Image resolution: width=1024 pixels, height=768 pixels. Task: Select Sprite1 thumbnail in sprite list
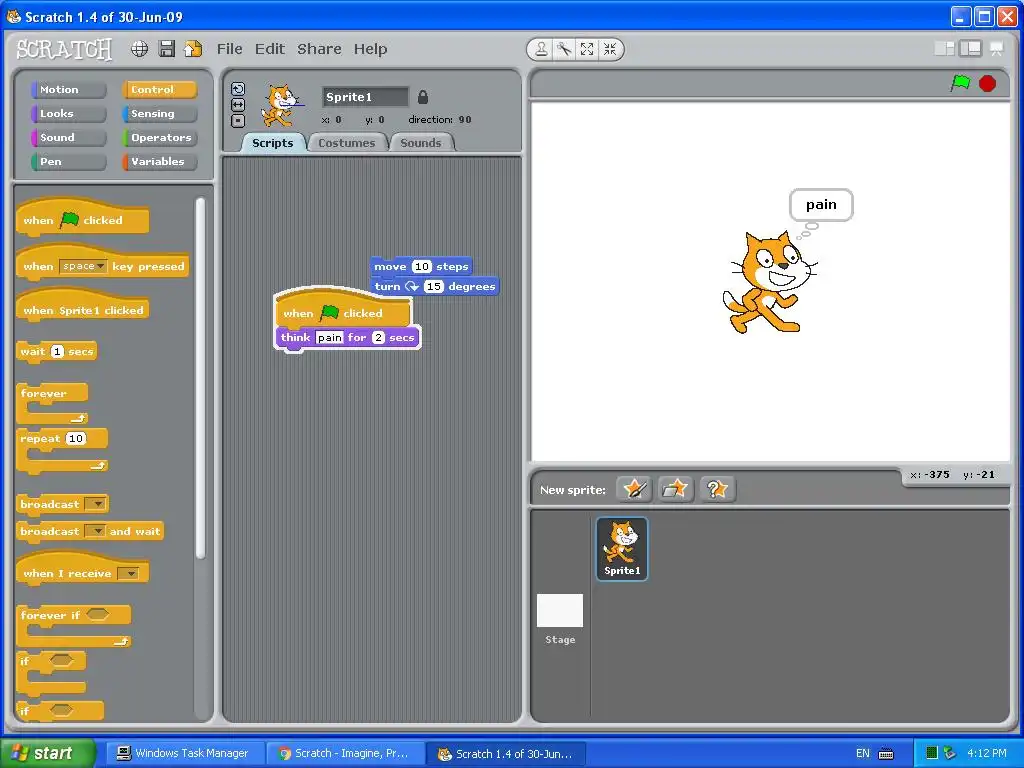click(x=622, y=549)
